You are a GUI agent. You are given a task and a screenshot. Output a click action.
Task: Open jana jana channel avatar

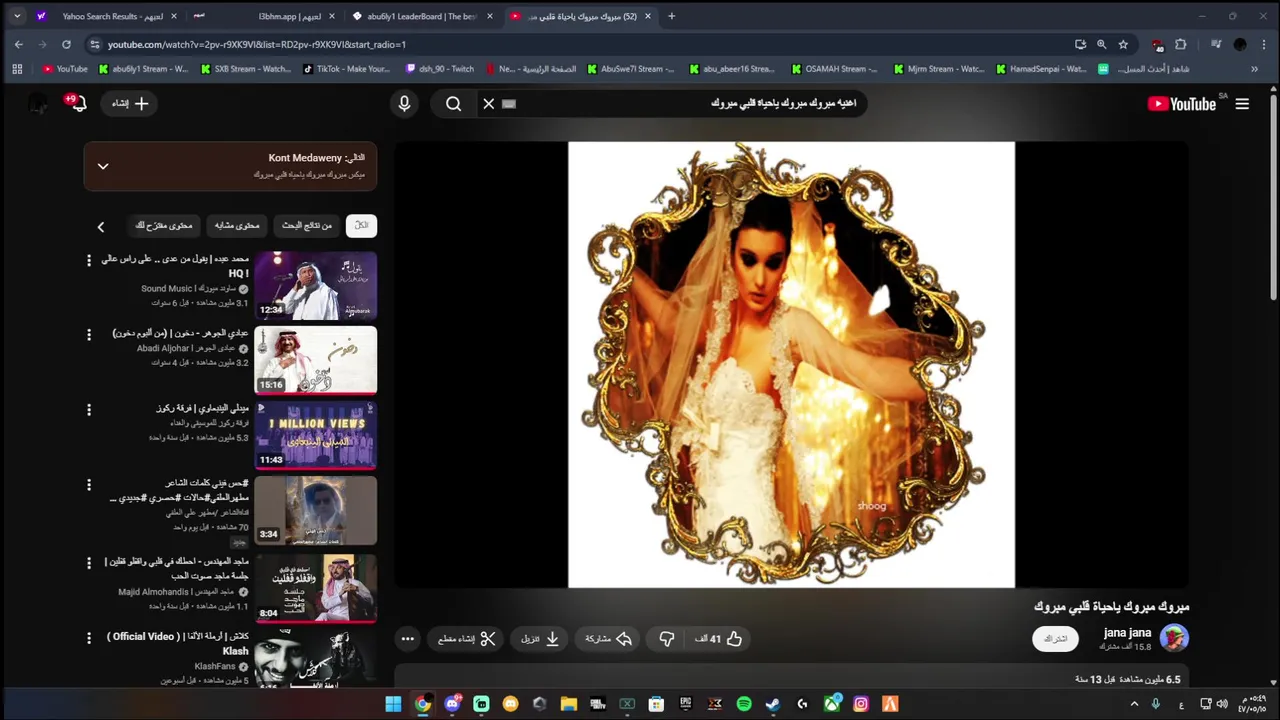pos(1174,638)
